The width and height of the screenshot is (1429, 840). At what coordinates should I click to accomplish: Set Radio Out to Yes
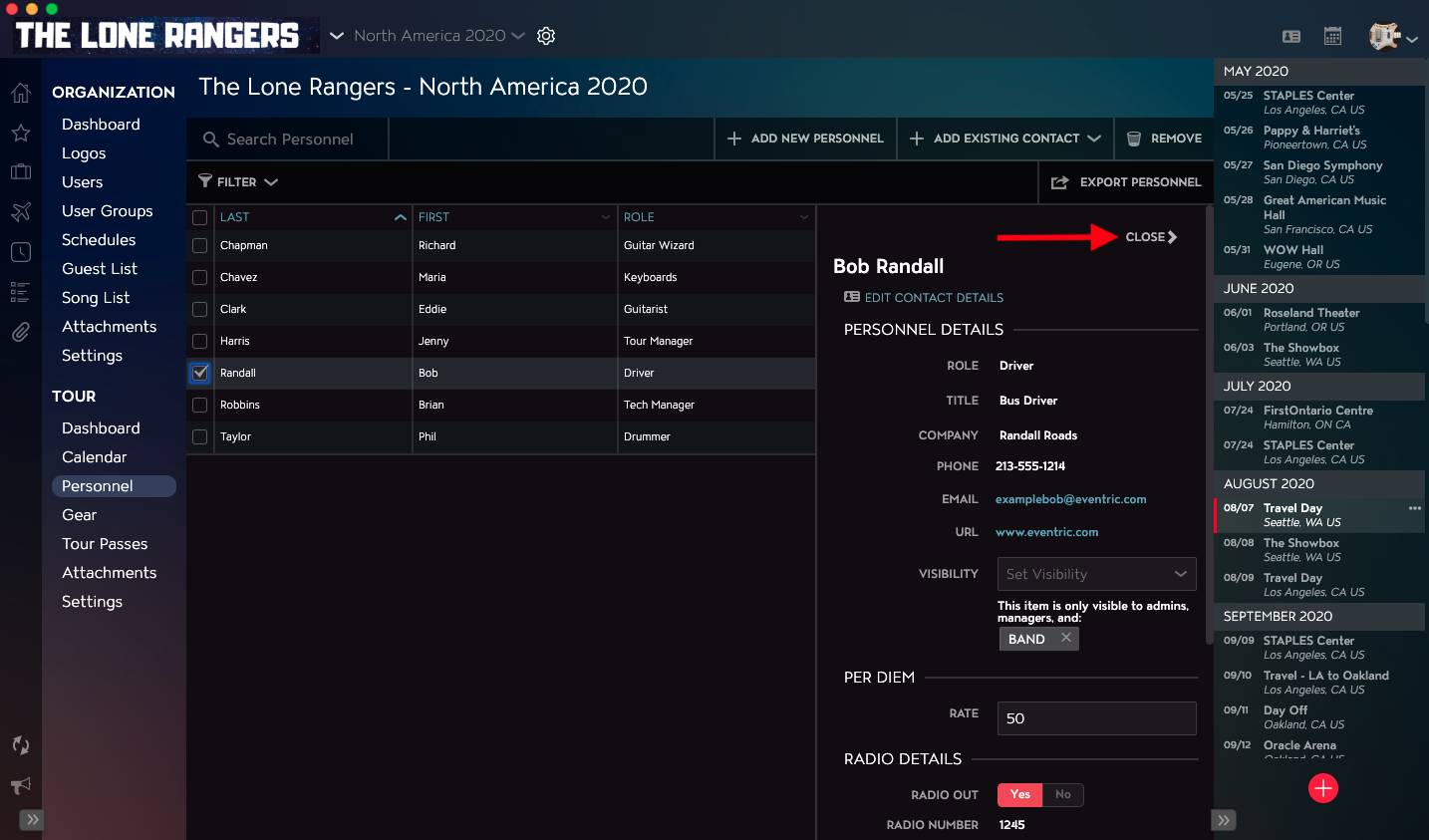click(x=1020, y=794)
